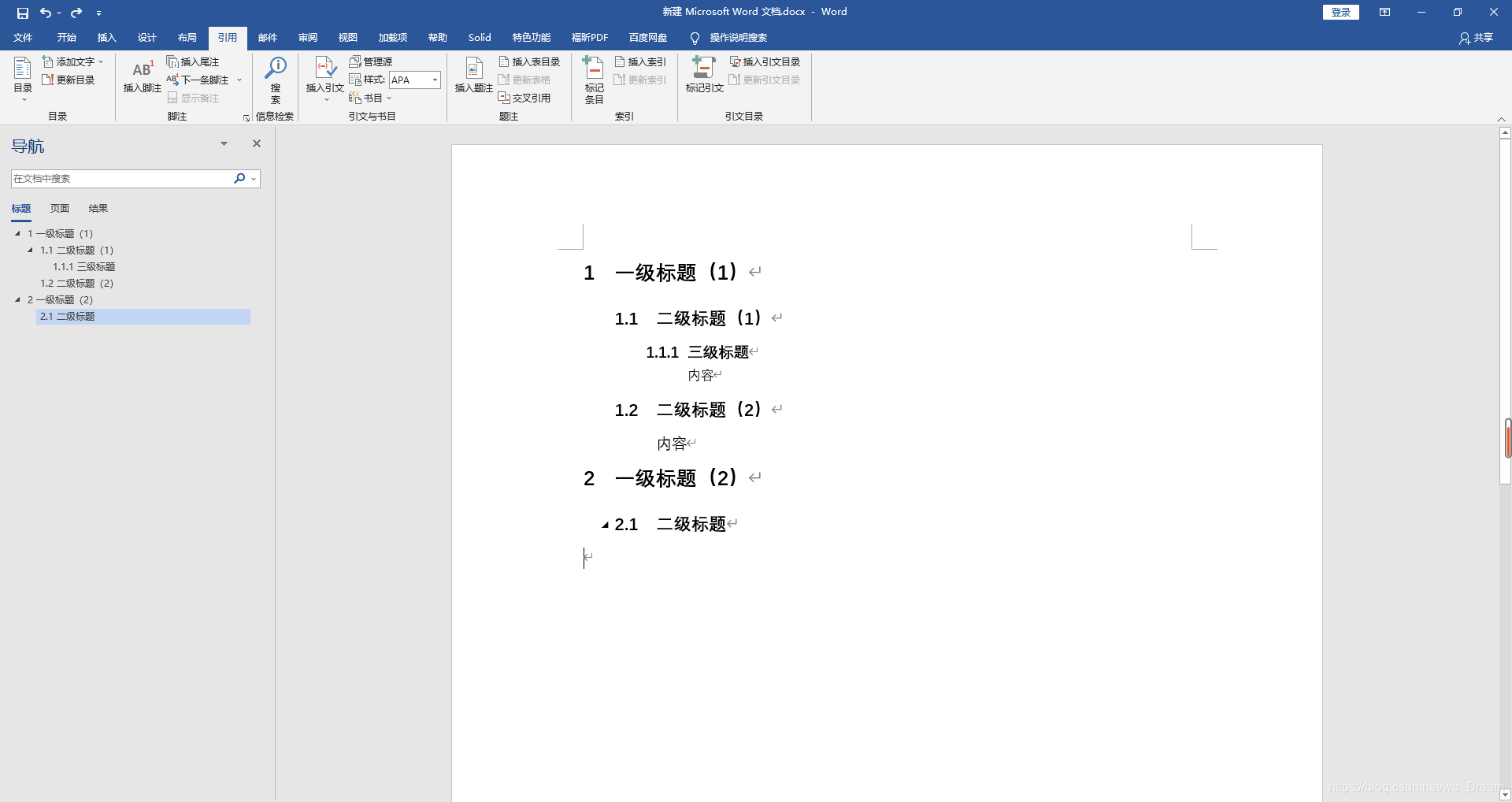1512x802 pixels.
Task: Click 管理源 in the citations group
Action: coord(371,61)
